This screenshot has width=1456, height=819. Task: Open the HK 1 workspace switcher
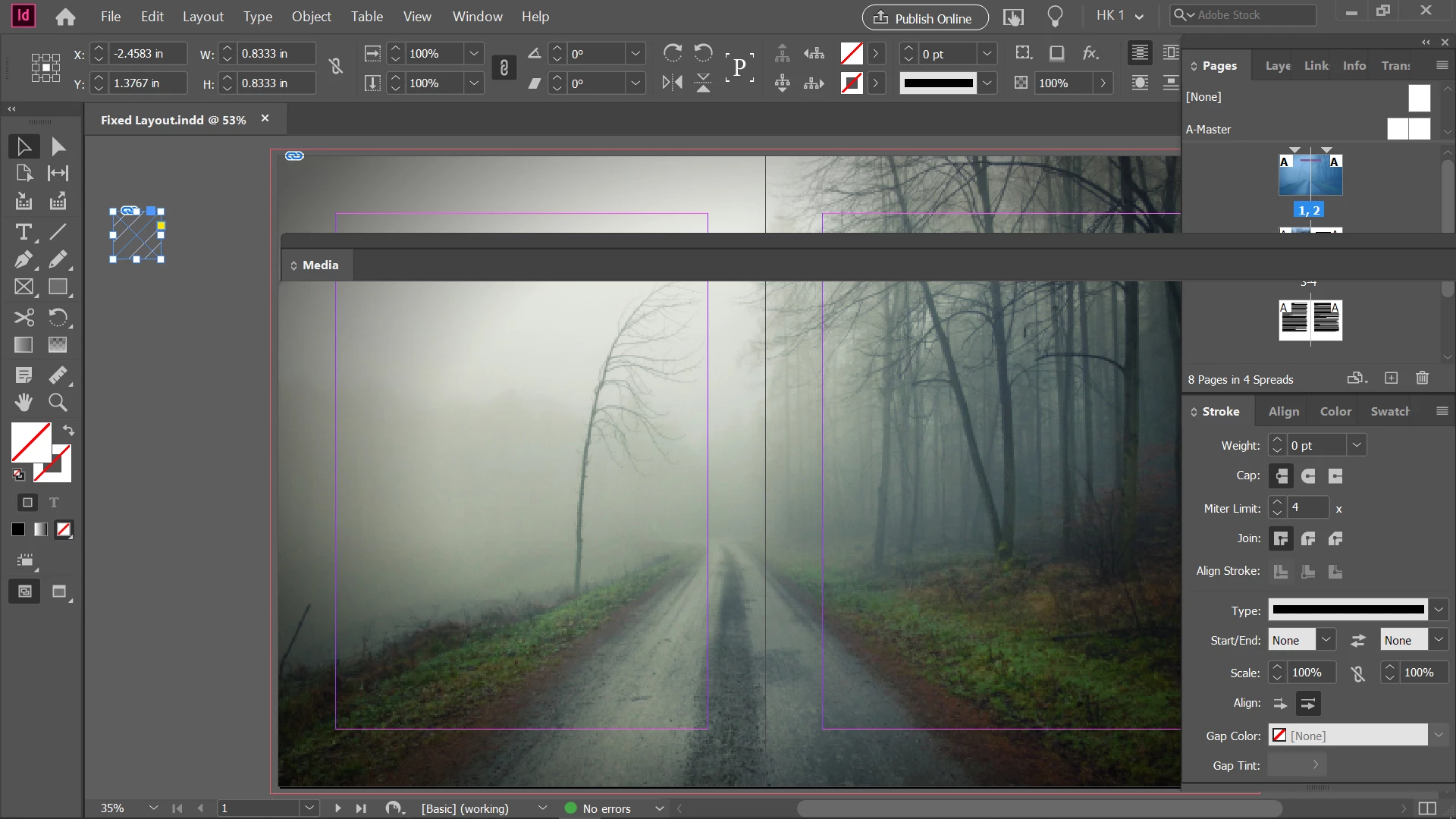1119,16
